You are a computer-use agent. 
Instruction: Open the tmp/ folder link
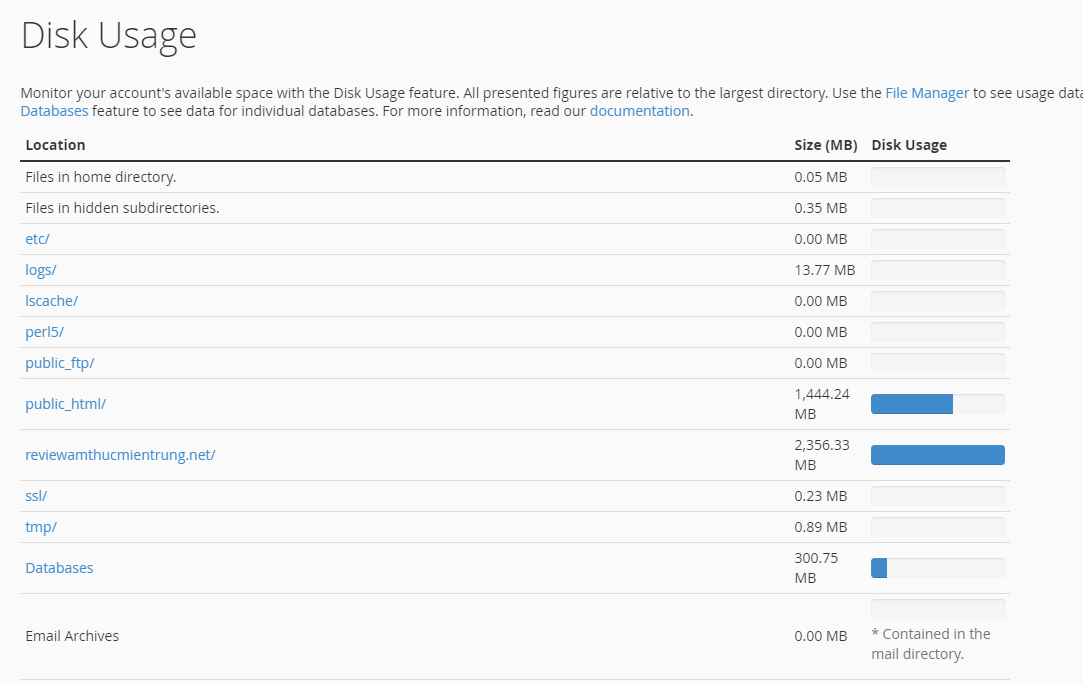tap(41, 527)
